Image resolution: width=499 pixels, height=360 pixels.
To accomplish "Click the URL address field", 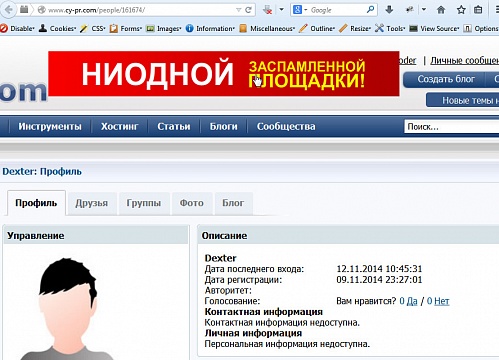I will click(140, 10).
